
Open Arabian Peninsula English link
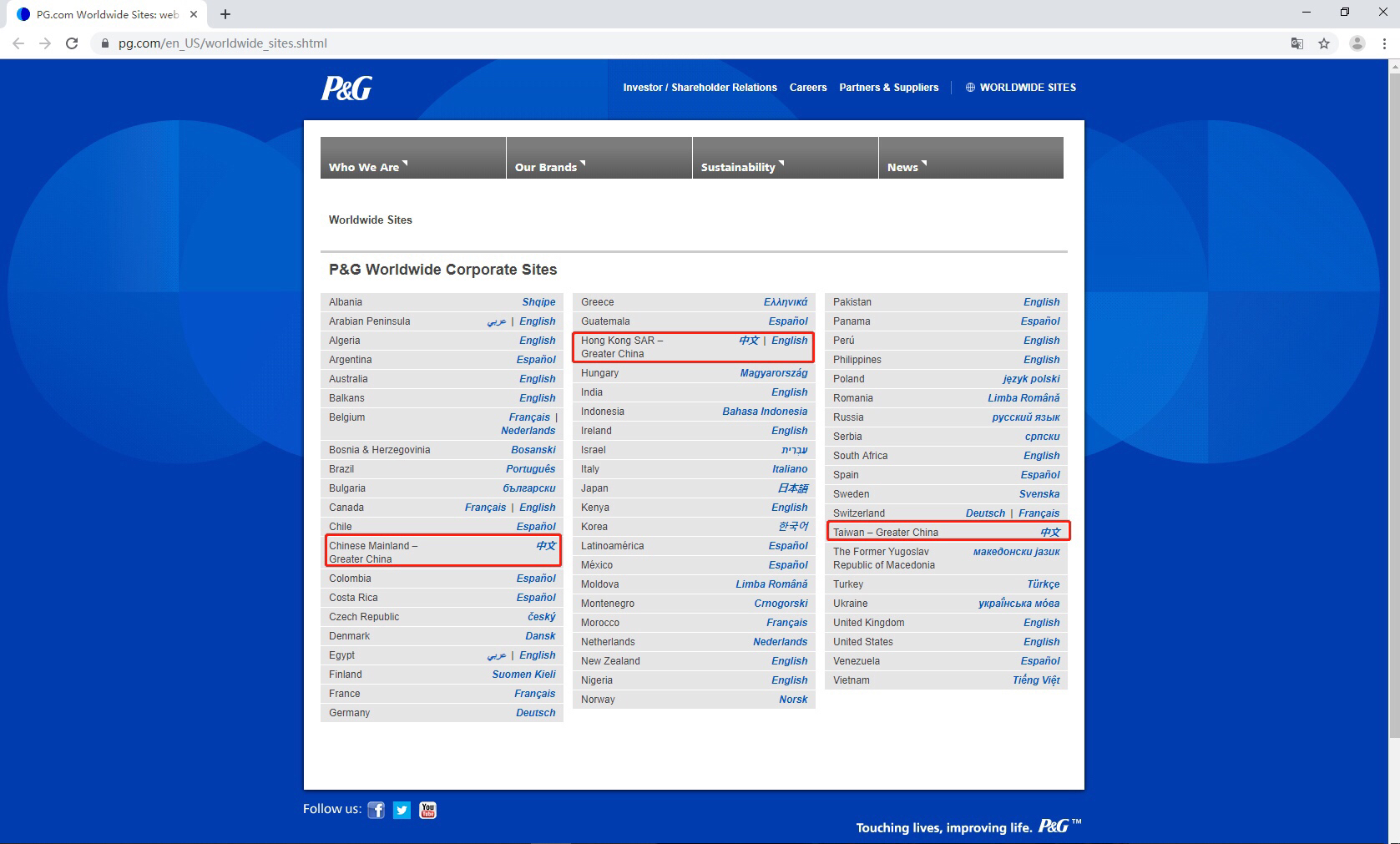pyautogui.click(x=538, y=321)
